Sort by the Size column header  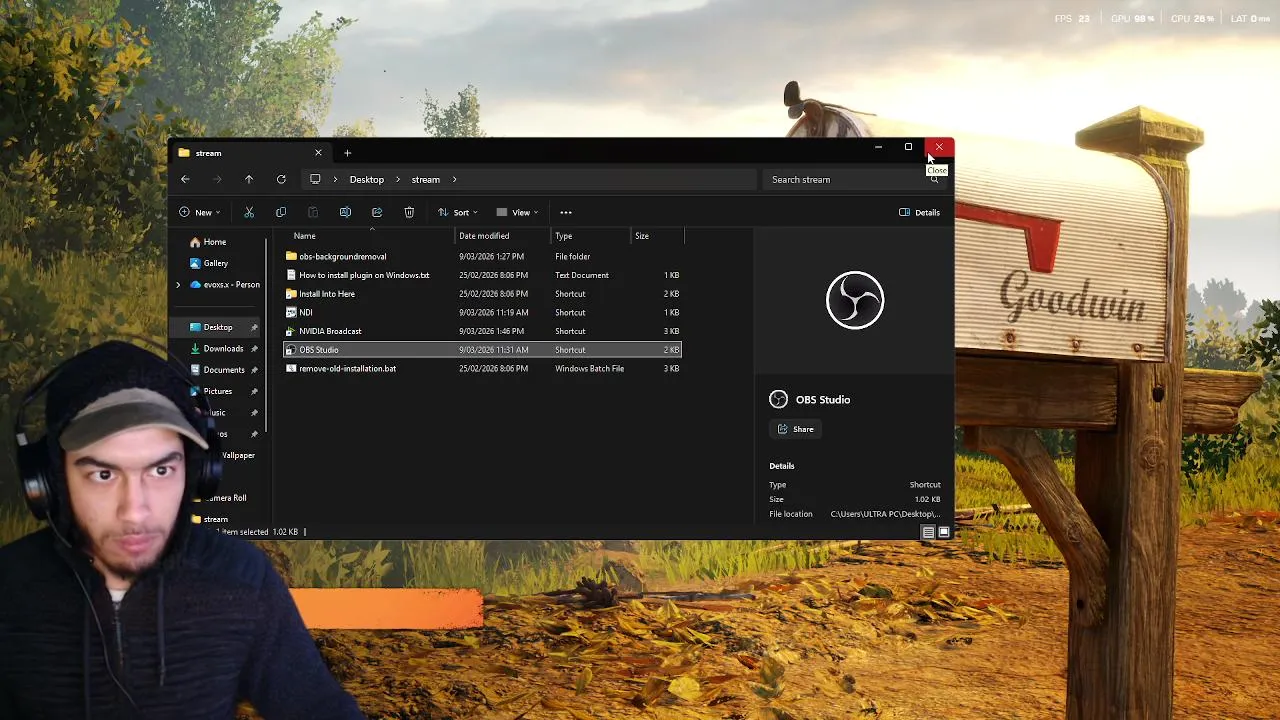pyautogui.click(x=642, y=236)
